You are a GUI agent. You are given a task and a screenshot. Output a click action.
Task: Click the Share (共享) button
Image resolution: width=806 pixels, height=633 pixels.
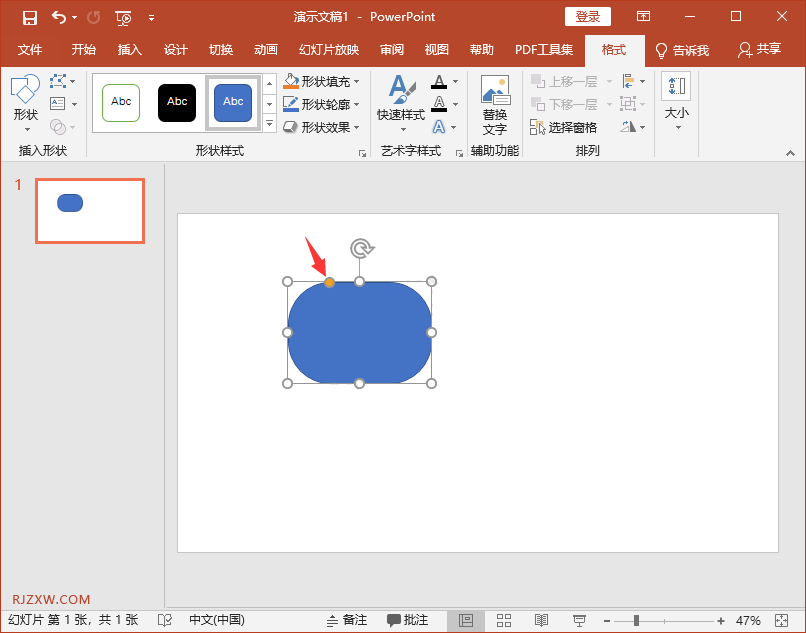coord(759,50)
